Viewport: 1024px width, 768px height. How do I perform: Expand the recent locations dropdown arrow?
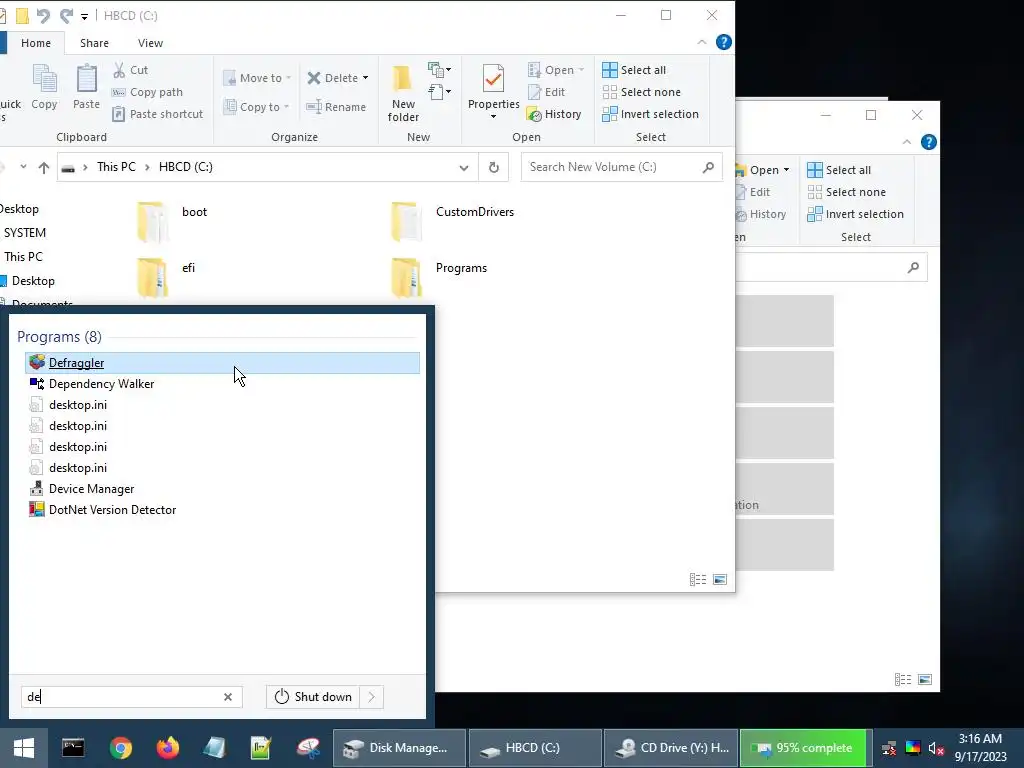(24, 167)
